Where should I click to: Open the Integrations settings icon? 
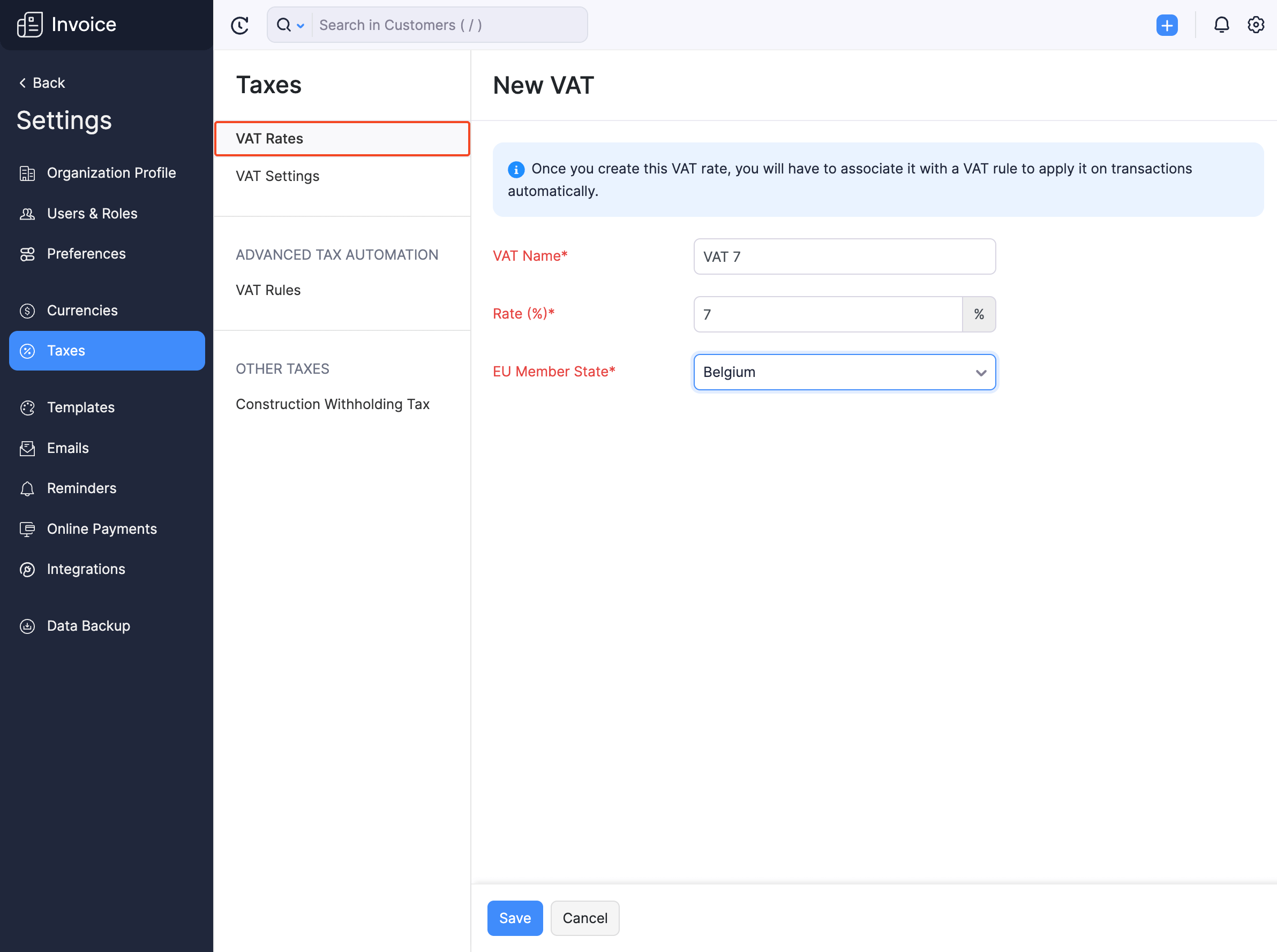(28, 569)
